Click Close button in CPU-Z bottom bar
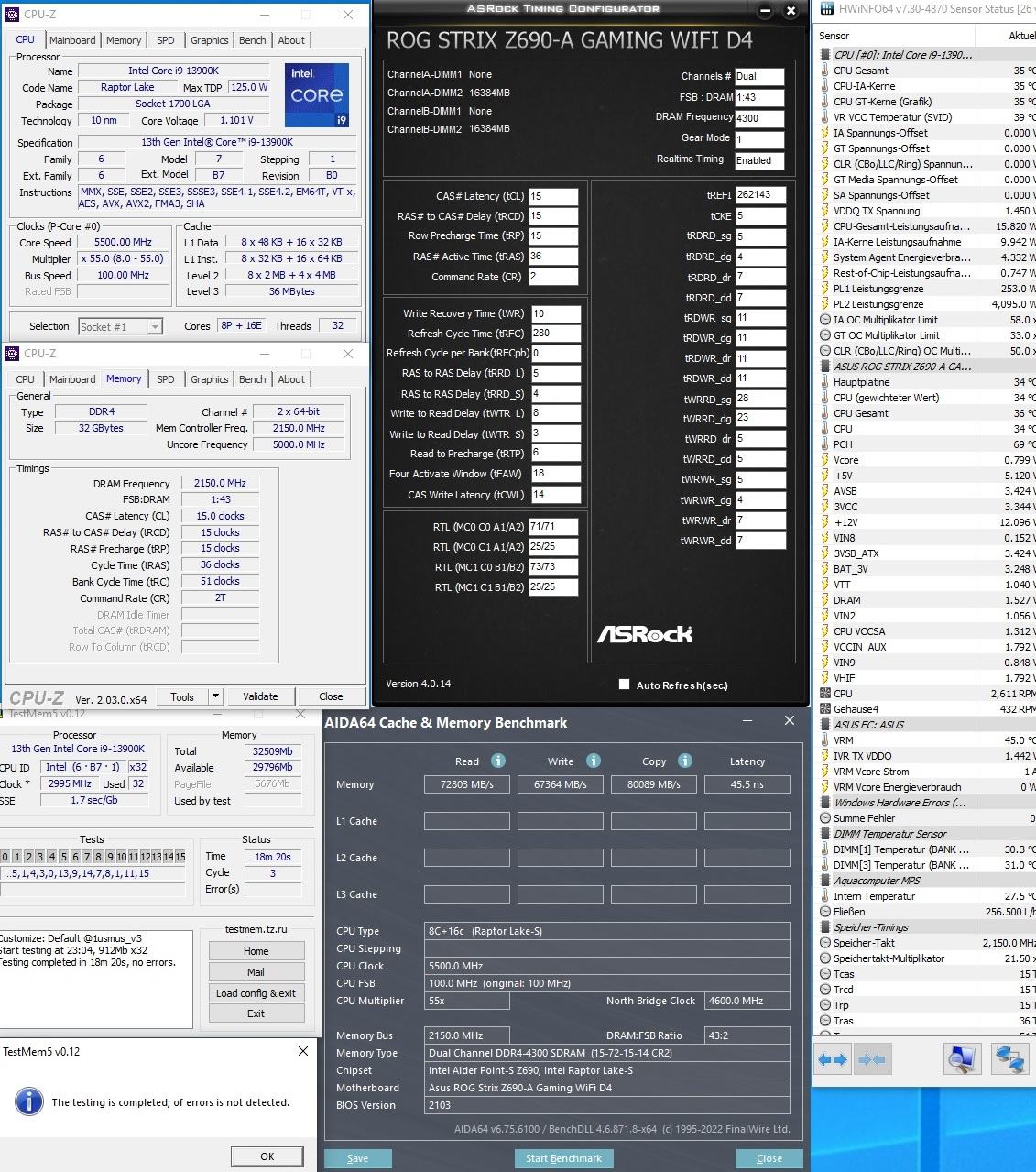1036x1172 pixels. tap(331, 696)
